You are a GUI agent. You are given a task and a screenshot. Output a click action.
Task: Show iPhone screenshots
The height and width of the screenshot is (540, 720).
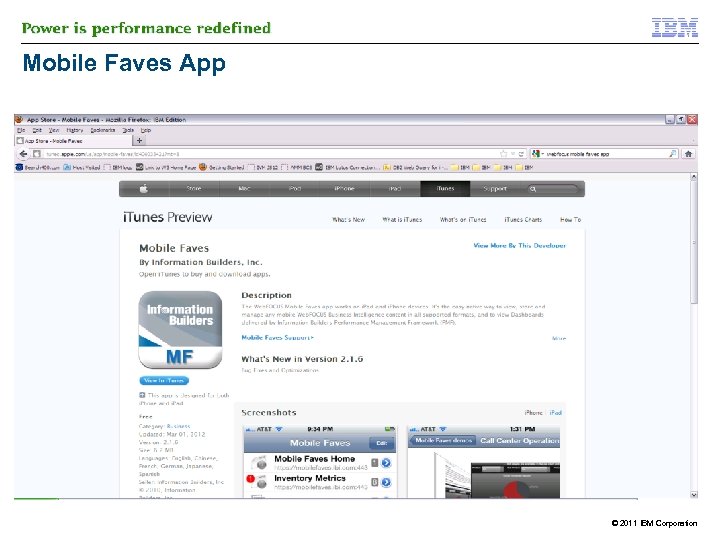(x=534, y=412)
